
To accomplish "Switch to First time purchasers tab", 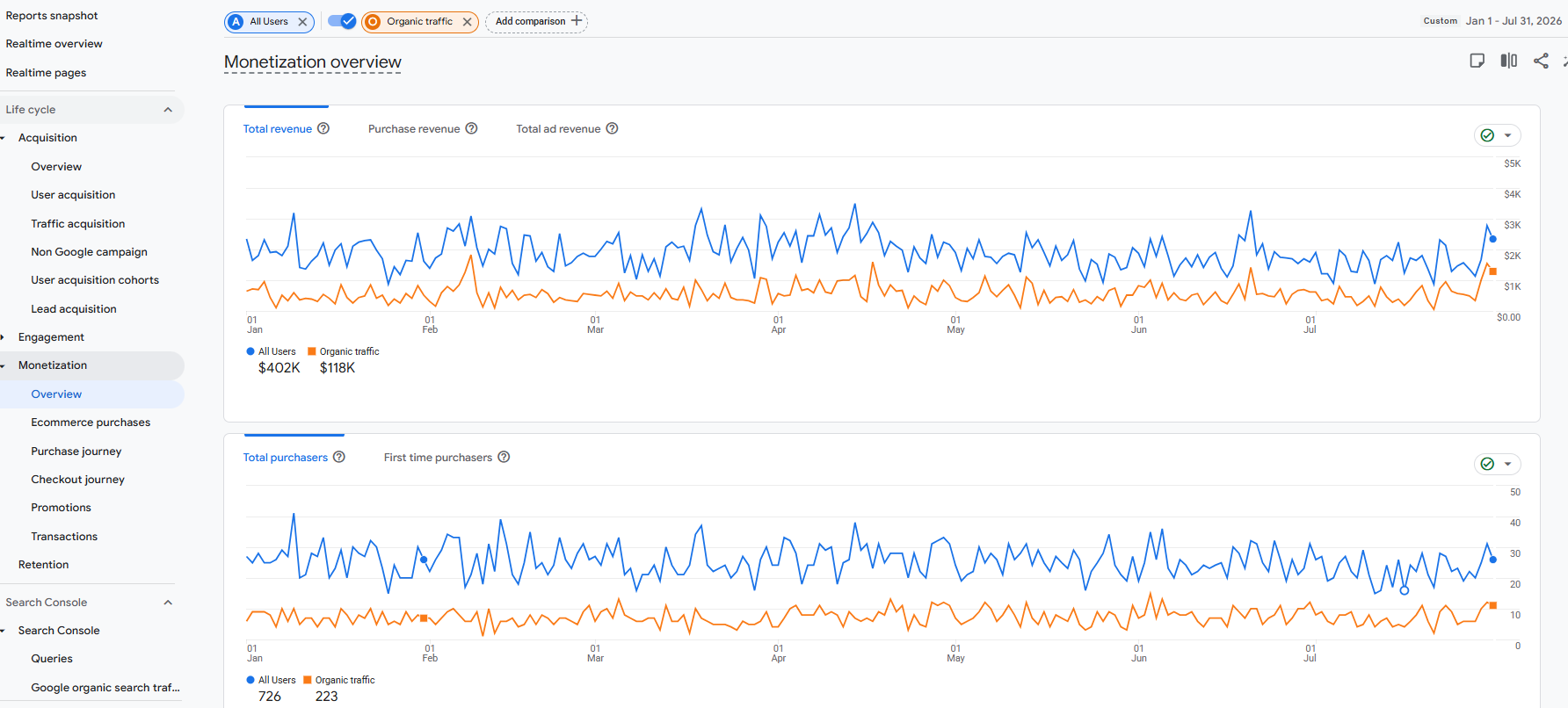I will [x=438, y=458].
